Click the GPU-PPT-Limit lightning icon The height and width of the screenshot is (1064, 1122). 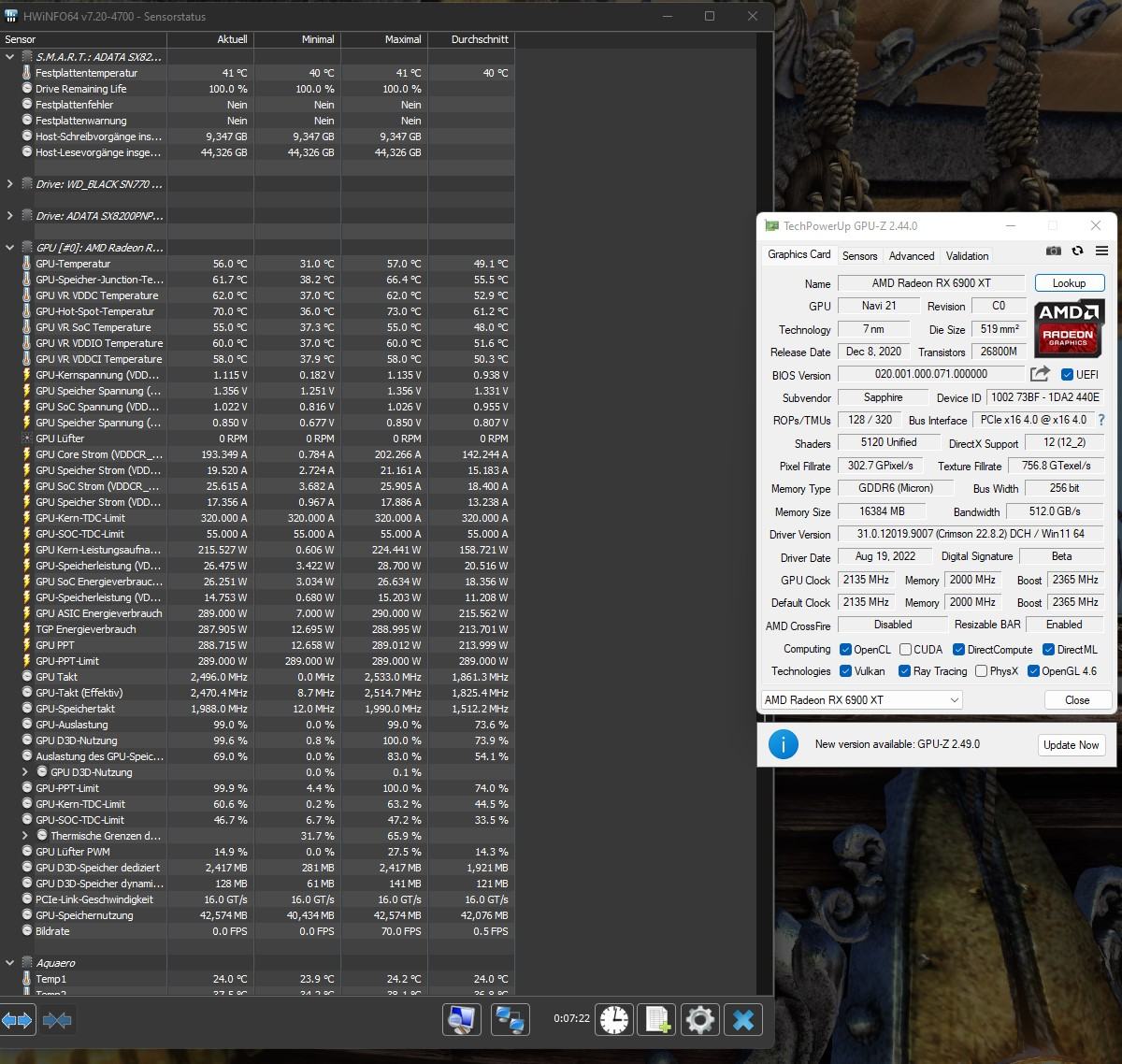(27, 661)
